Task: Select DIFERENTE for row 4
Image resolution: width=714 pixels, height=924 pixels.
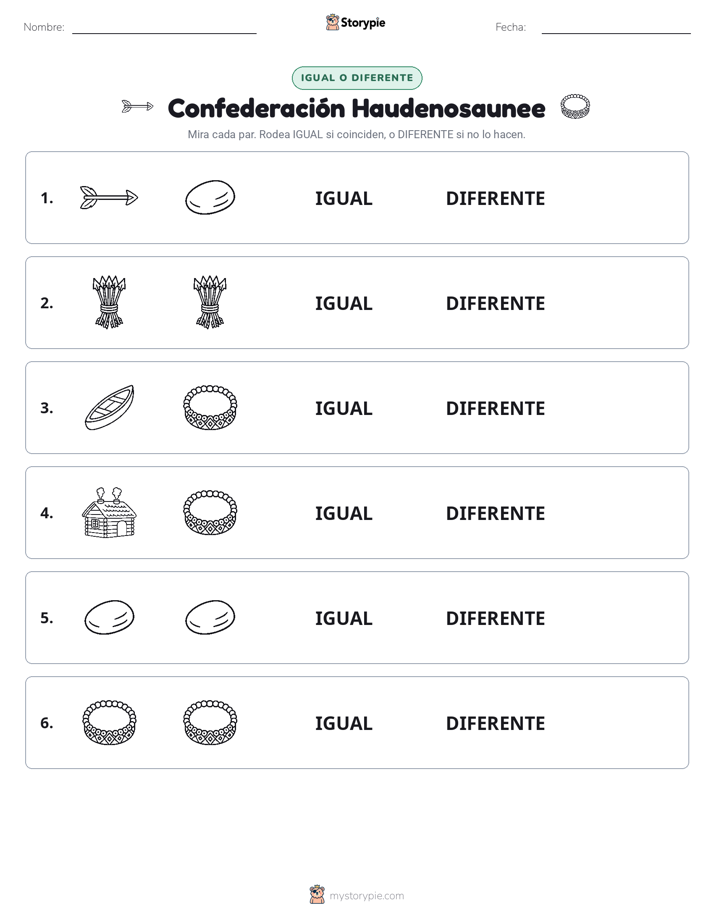Action: tap(495, 513)
